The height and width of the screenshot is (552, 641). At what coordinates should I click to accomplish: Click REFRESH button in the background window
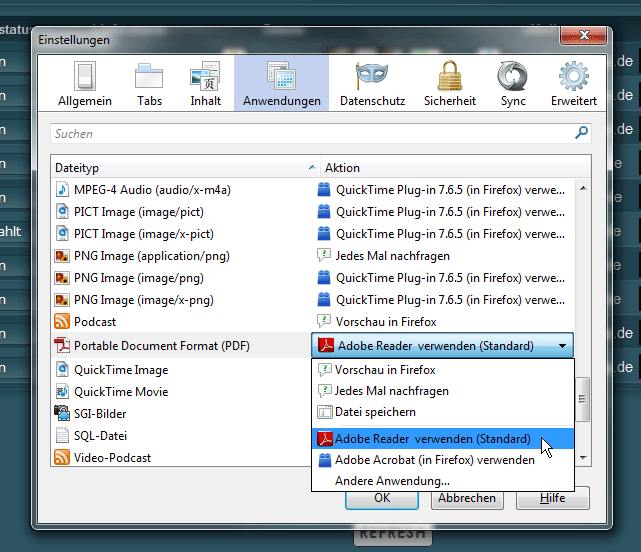[392, 534]
